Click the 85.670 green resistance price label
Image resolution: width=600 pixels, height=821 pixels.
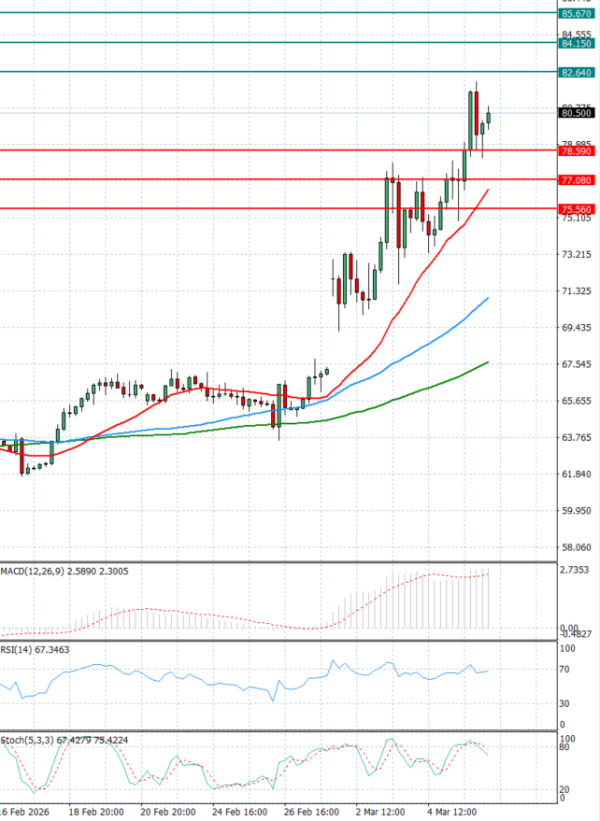point(578,14)
